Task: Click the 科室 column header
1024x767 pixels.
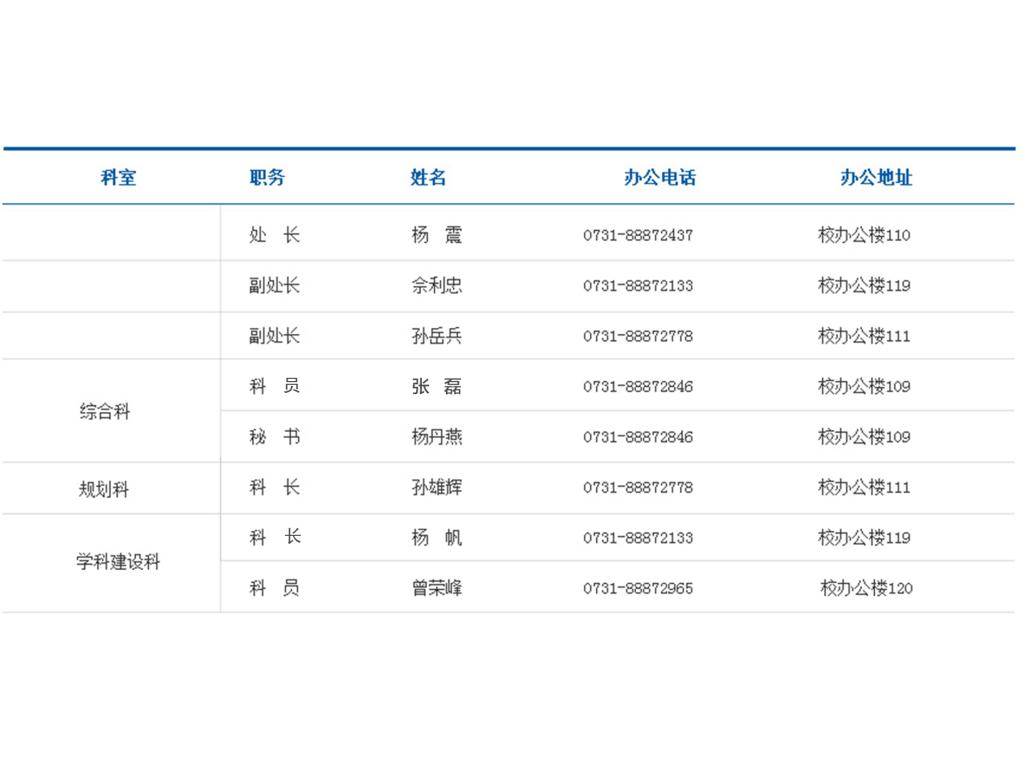Action: click(118, 178)
